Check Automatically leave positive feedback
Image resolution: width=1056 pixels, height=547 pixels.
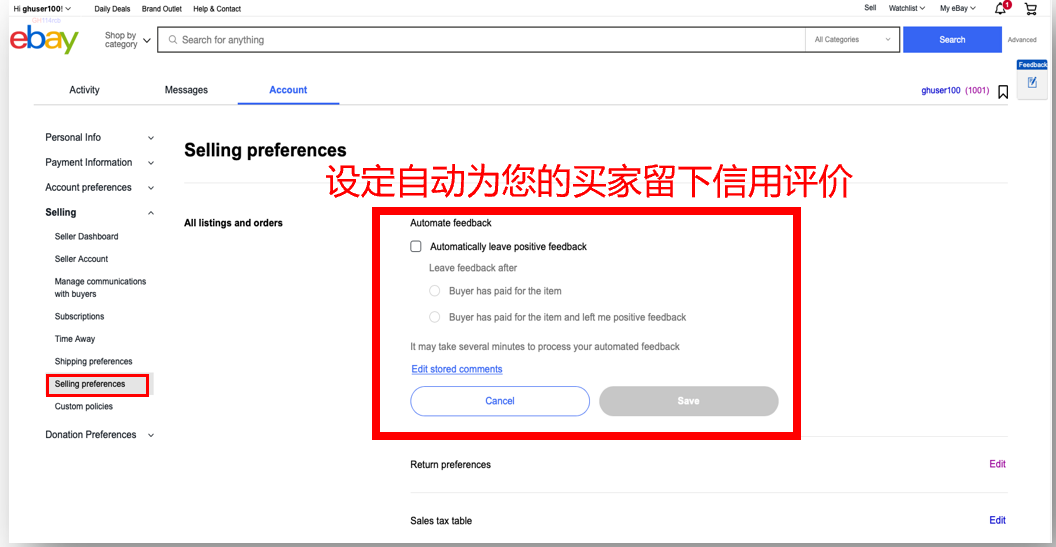[416, 247]
